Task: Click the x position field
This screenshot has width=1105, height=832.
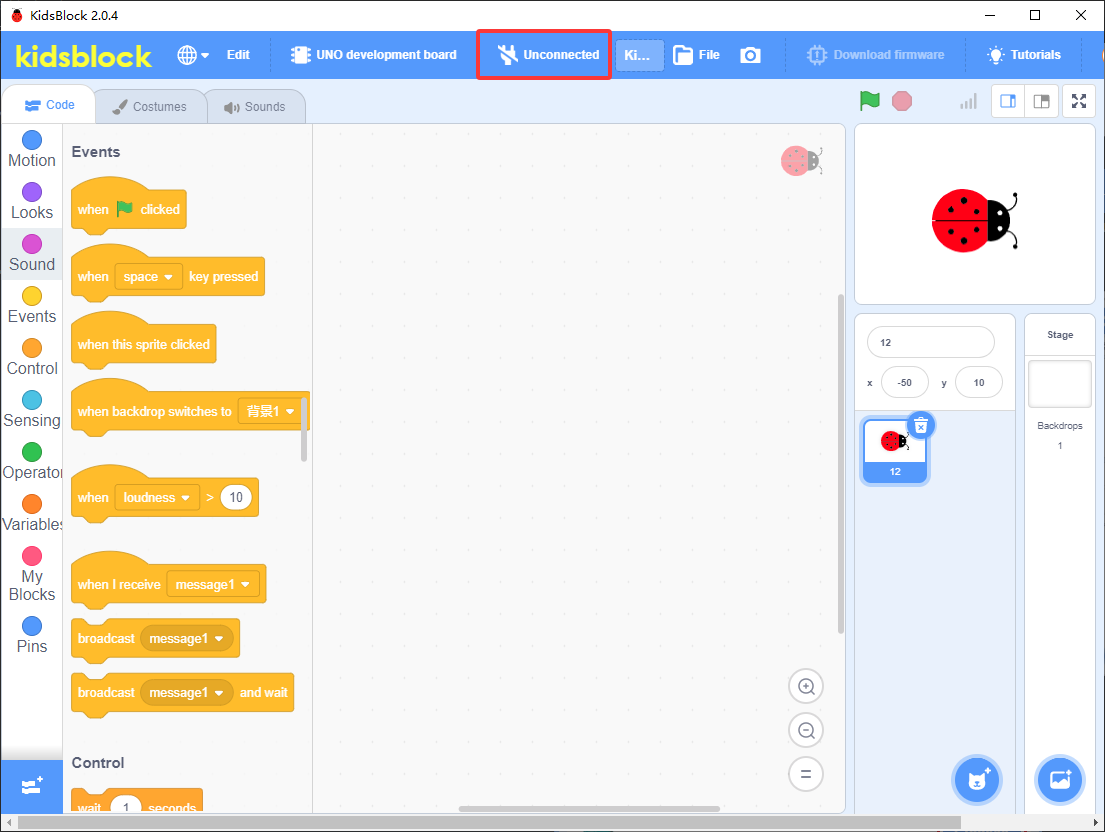Action: [x=904, y=383]
